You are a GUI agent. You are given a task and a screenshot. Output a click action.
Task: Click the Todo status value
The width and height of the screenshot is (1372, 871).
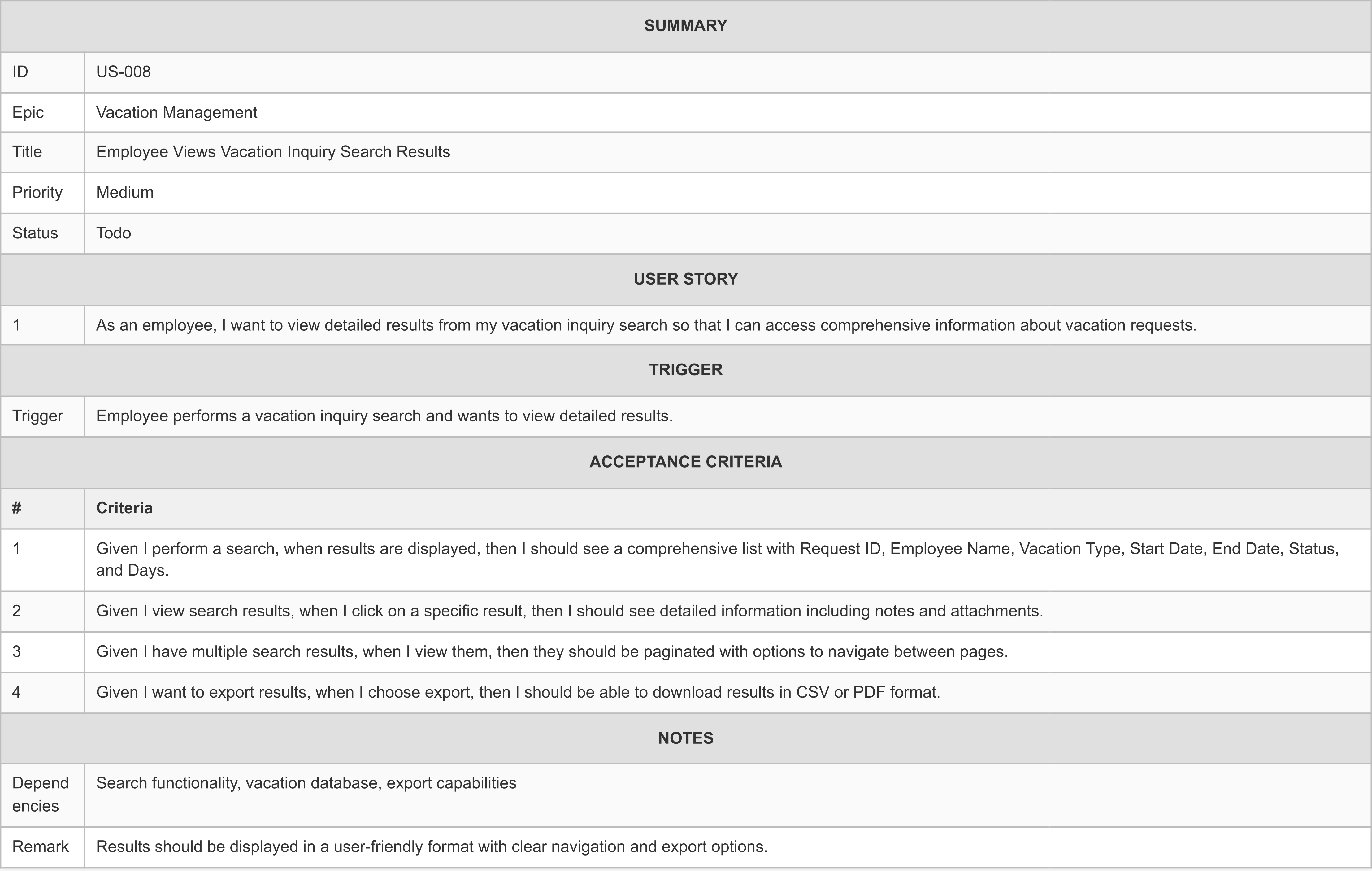click(x=113, y=233)
